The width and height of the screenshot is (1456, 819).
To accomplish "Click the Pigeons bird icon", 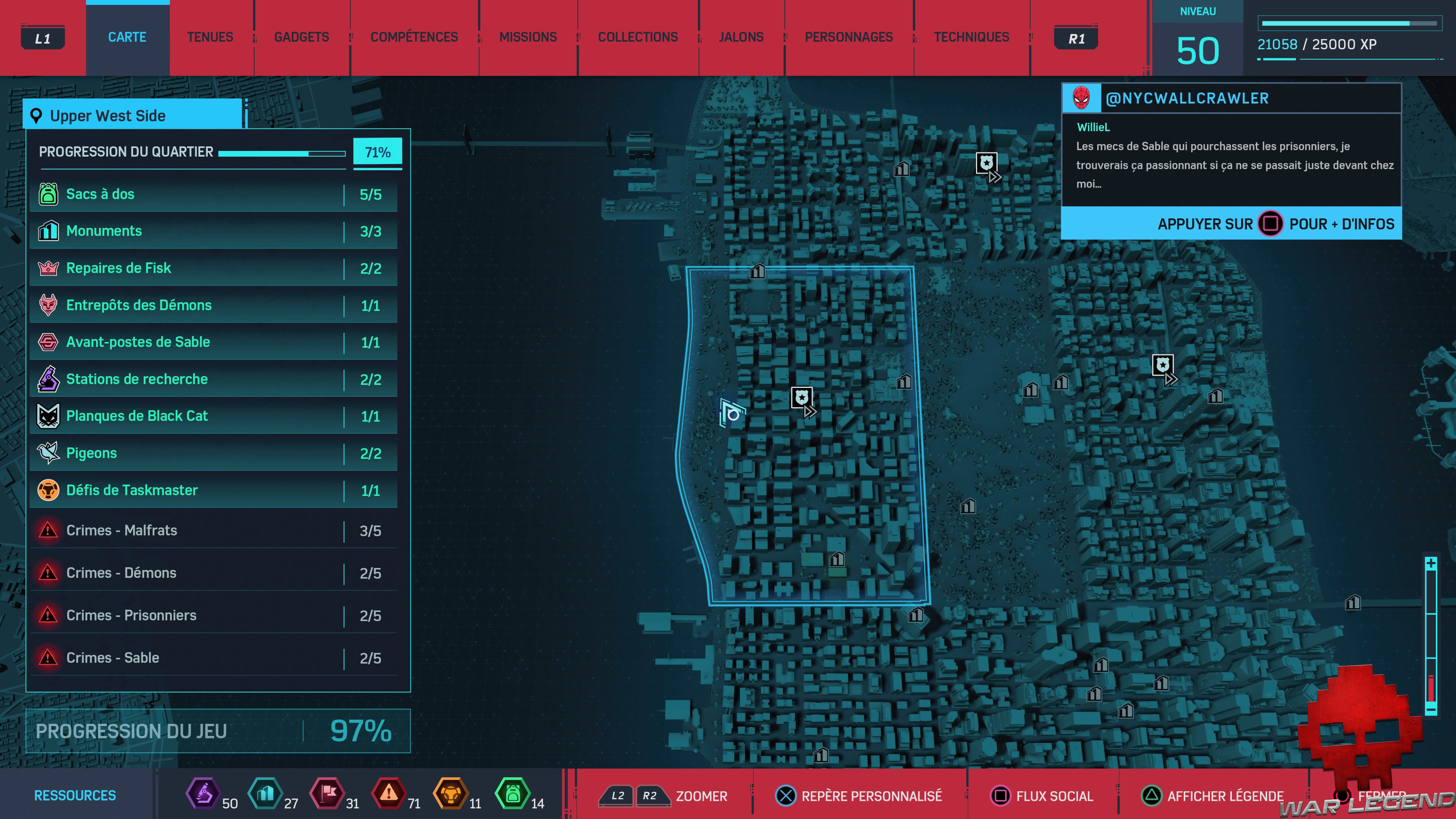I will (48, 453).
